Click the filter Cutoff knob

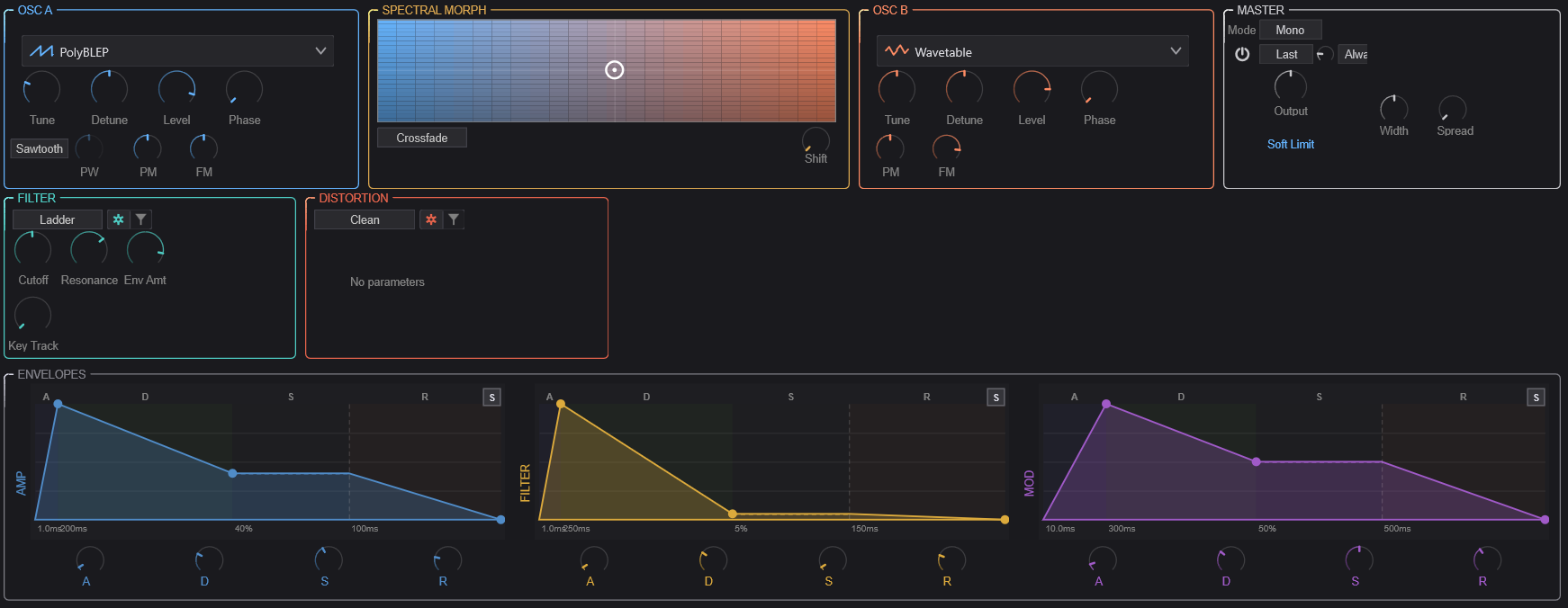click(x=33, y=249)
